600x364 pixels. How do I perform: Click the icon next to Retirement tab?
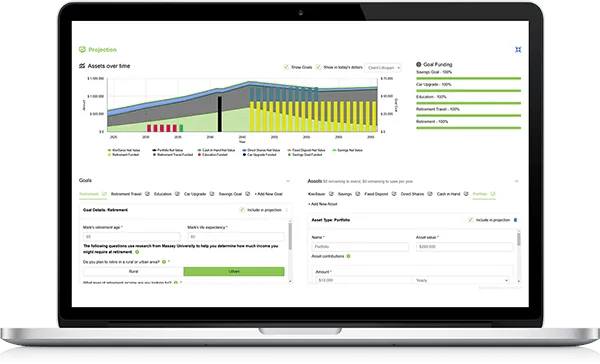(104, 194)
